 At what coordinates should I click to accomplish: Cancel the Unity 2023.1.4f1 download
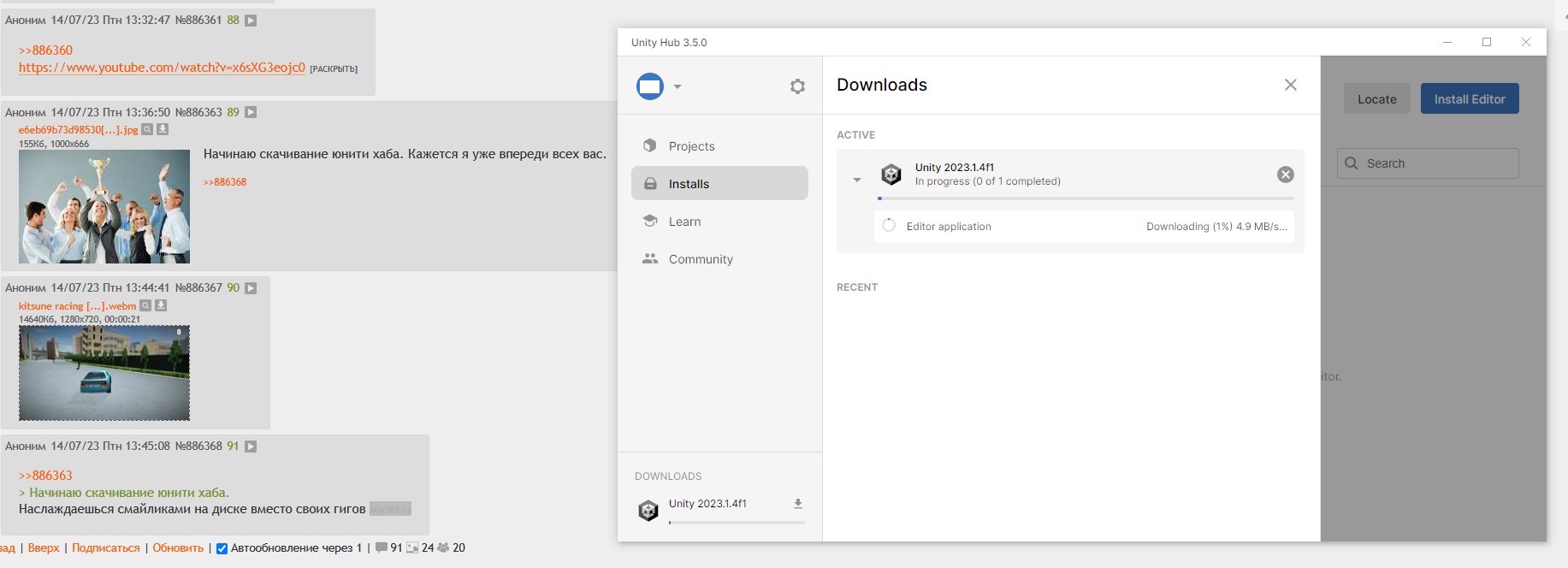[x=1286, y=175]
